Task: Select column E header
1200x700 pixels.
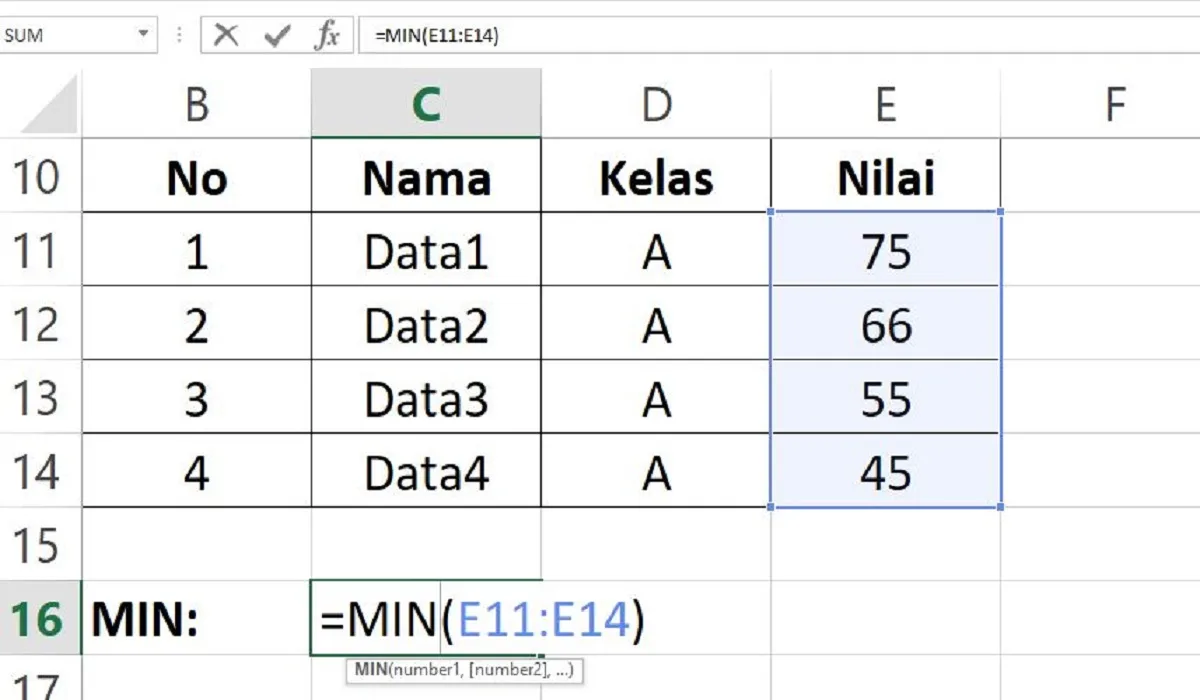Action: tap(886, 103)
